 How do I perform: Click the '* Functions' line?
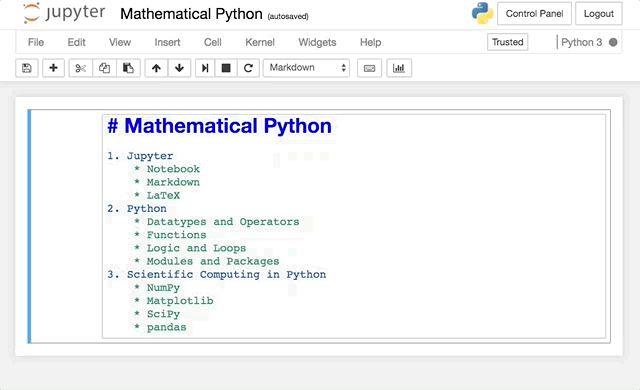(170, 235)
